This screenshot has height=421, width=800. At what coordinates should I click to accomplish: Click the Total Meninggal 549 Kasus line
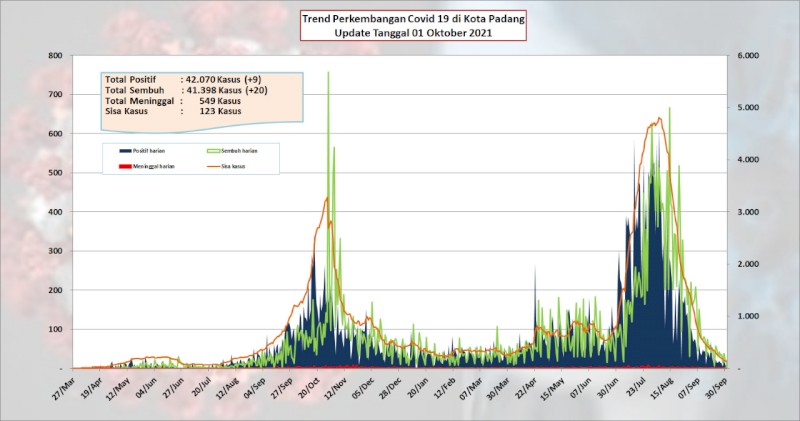pyautogui.click(x=173, y=101)
